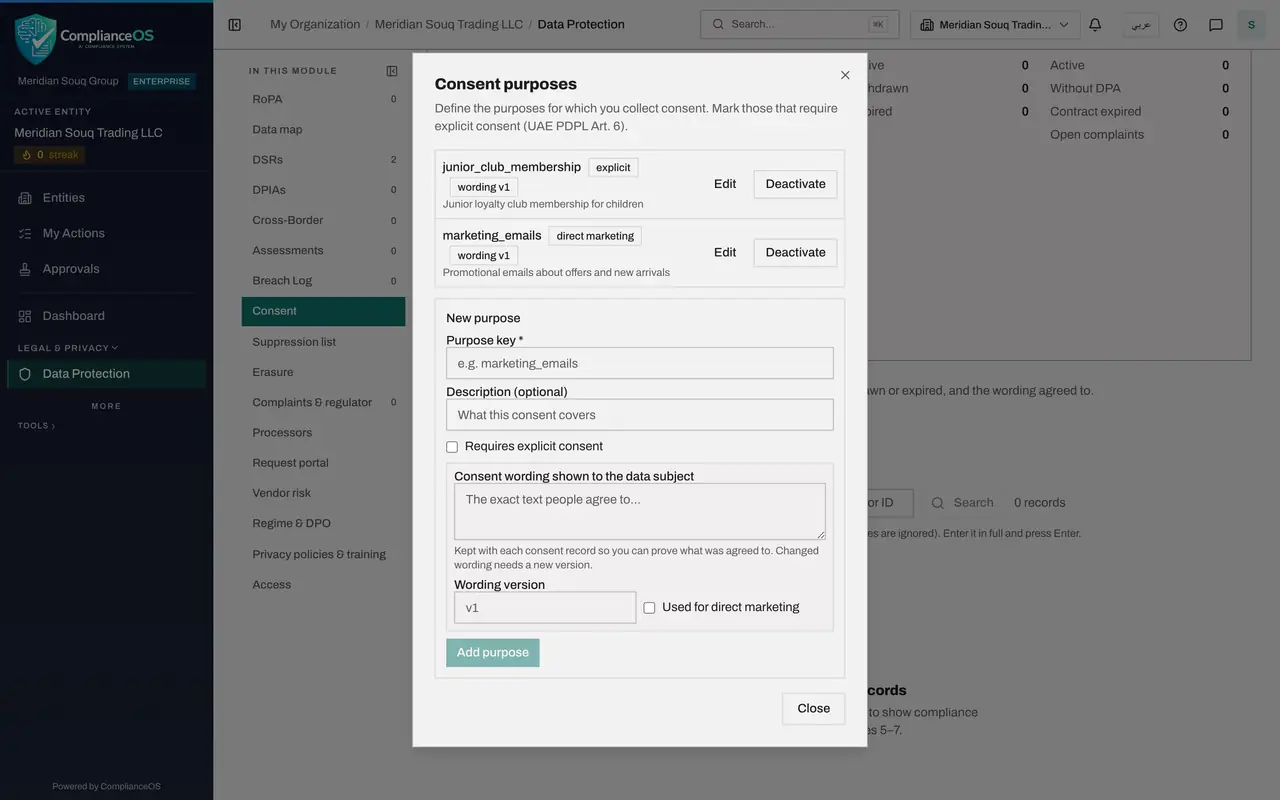Click the streak flame badge
This screenshot has width=1280, height=800.
[50, 155]
